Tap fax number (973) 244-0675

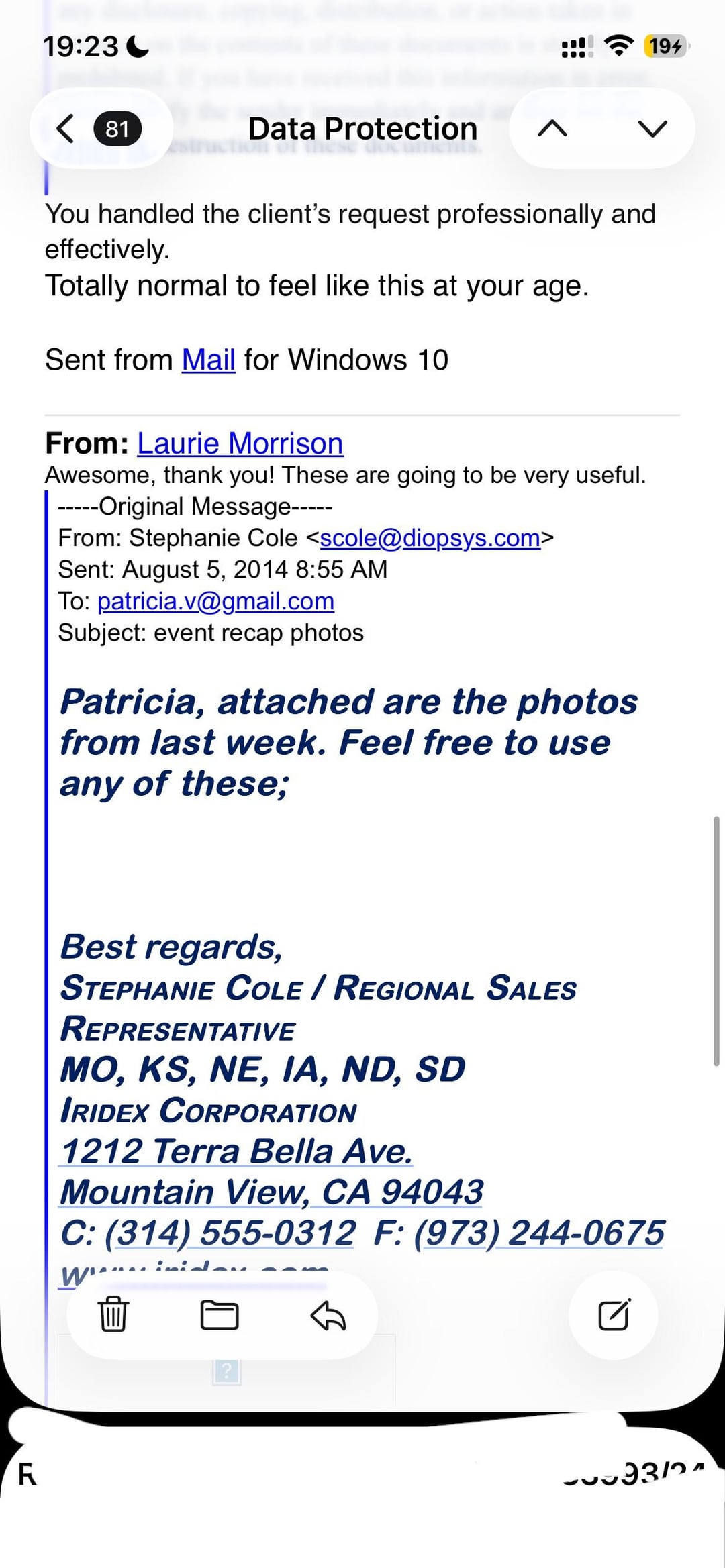pos(538,1233)
